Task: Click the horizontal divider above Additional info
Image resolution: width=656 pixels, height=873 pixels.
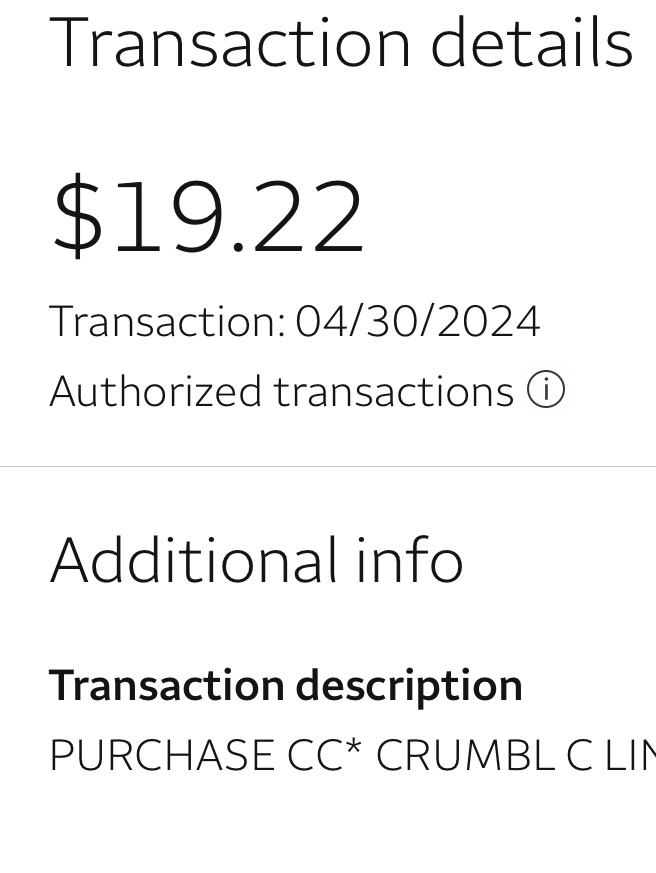Action: click(x=328, y=466)
